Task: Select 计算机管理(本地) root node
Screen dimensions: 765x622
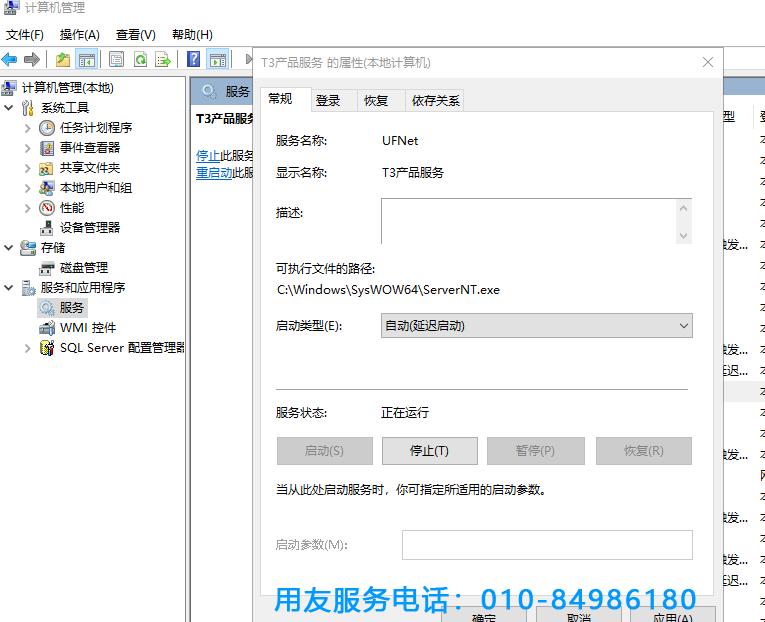Action: pos(68,88)
